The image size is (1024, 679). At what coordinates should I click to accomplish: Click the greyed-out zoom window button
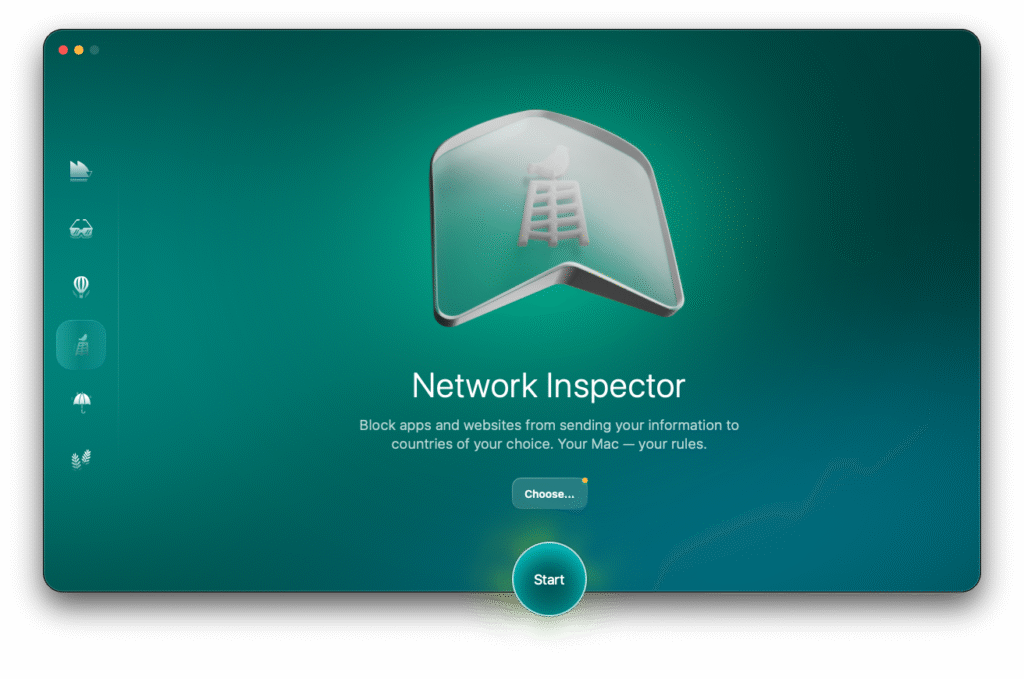95,50
